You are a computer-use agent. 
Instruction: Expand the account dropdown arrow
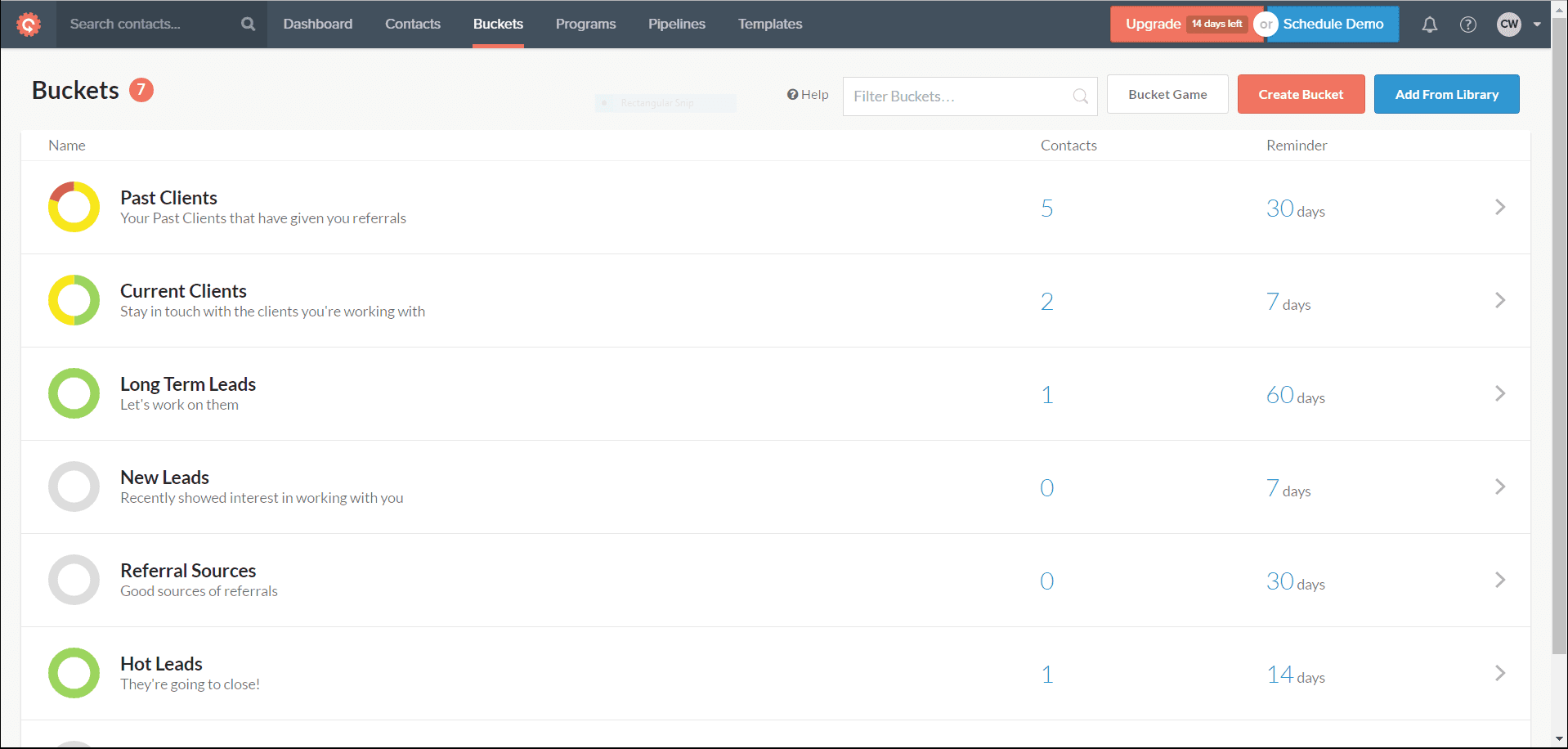pyautogui.click(x=1537, y=25)
